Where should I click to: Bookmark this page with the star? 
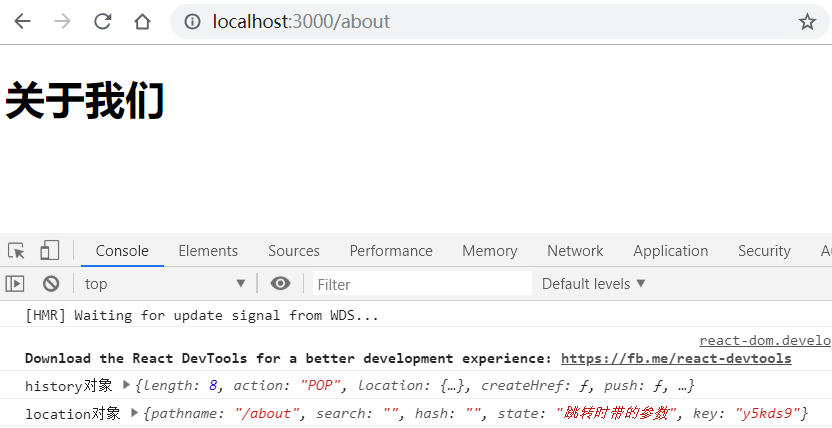tap(807, 22)
